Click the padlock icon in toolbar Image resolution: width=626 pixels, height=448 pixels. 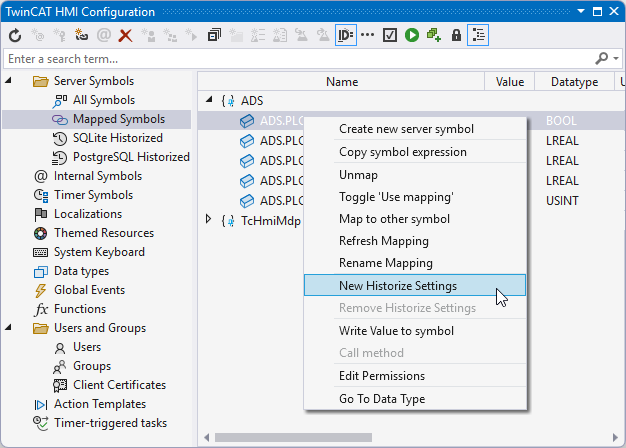pyautogui.click(x=456, y=36)
